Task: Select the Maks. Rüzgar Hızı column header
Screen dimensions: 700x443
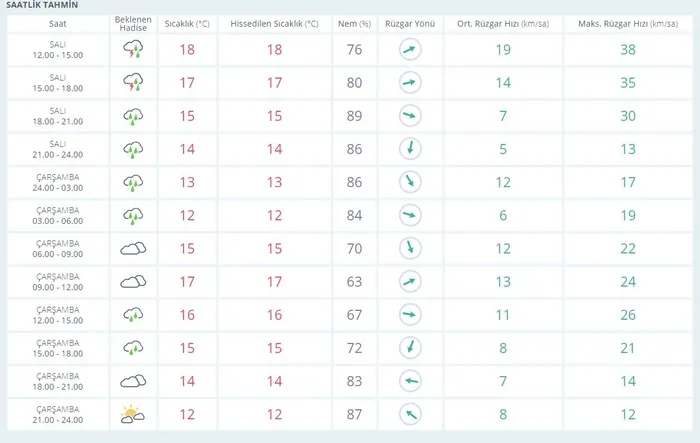Action: [629, 22]
